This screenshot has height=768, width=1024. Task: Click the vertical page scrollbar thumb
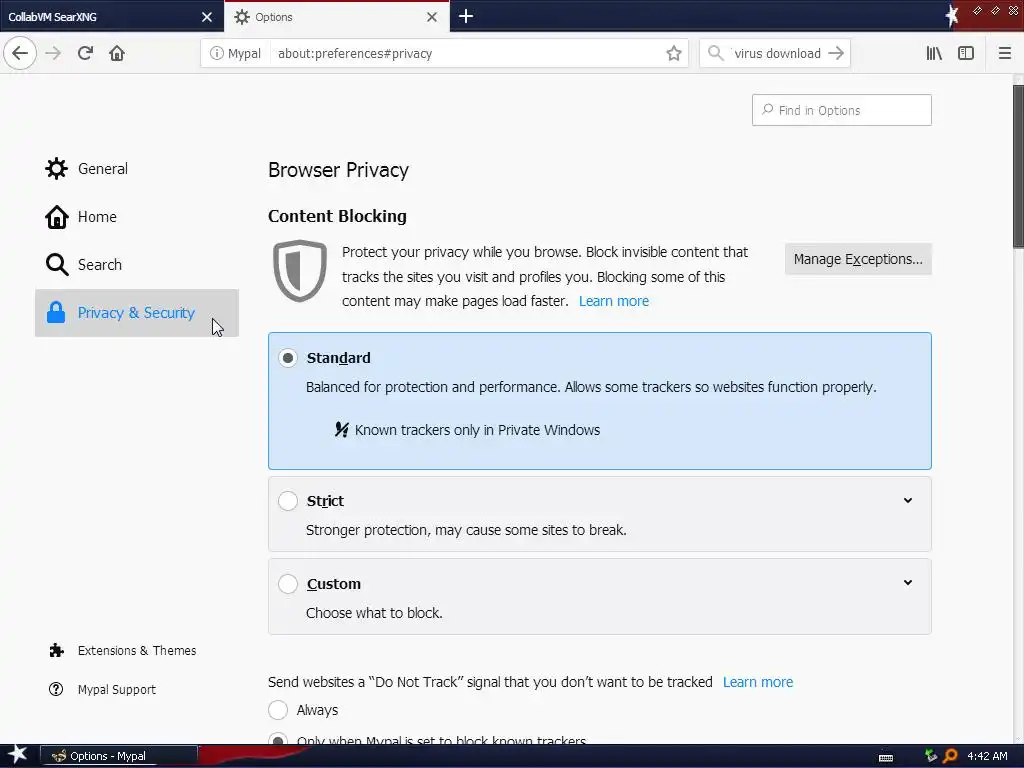point(1018,165)
